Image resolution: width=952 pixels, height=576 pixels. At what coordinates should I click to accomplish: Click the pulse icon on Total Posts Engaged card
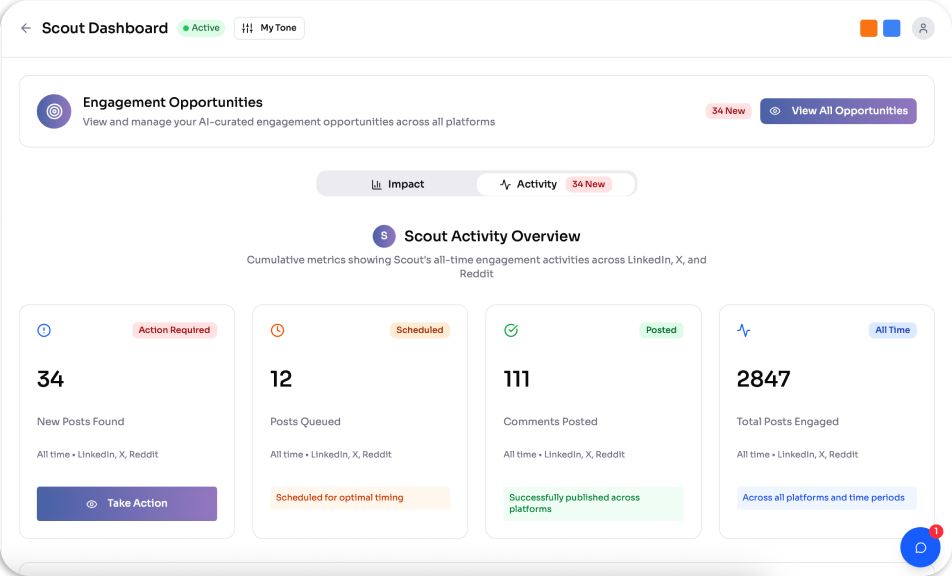[x=744, y=330]
